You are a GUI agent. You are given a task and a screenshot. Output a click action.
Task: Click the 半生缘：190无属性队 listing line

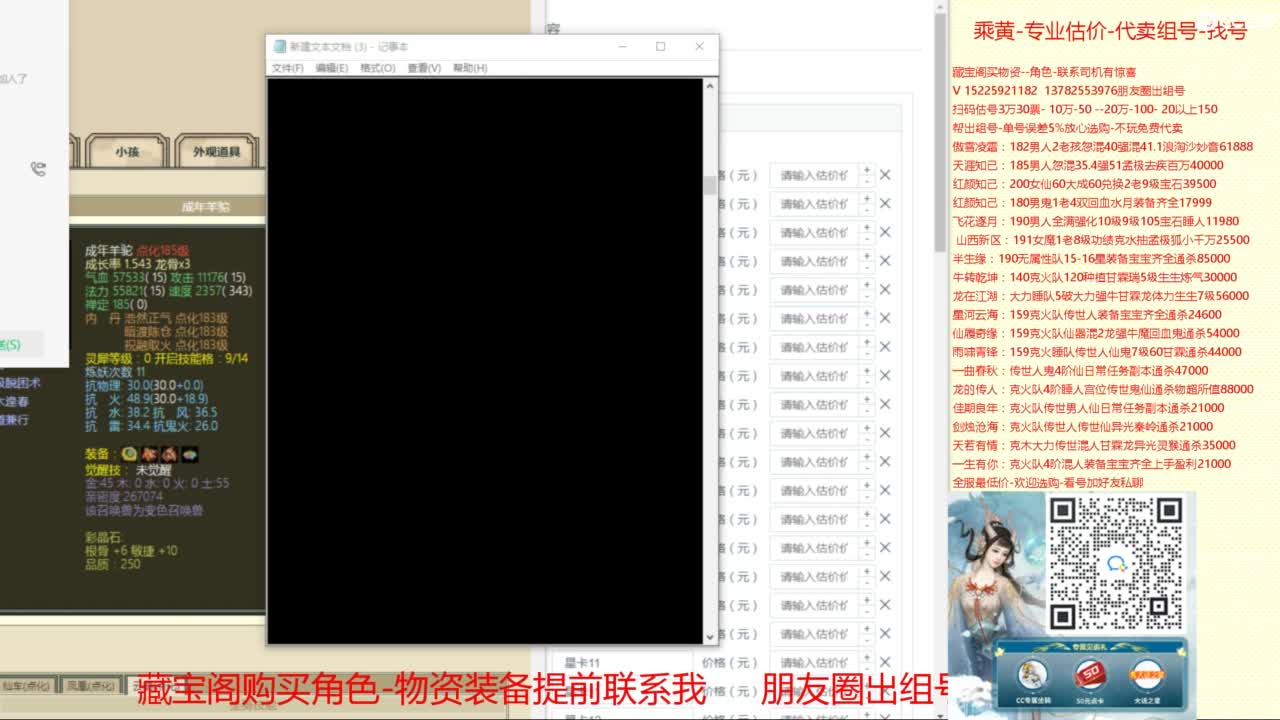(1092, 259)
